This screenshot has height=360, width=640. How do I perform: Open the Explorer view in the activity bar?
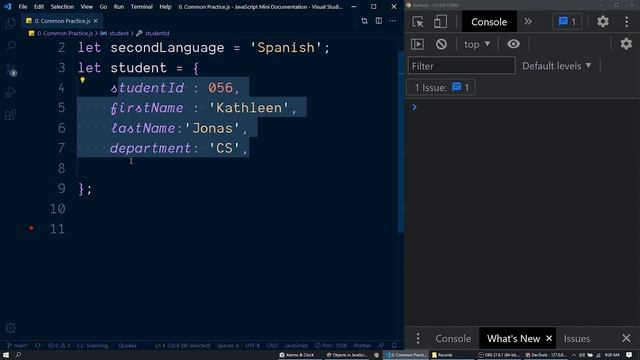11,23
